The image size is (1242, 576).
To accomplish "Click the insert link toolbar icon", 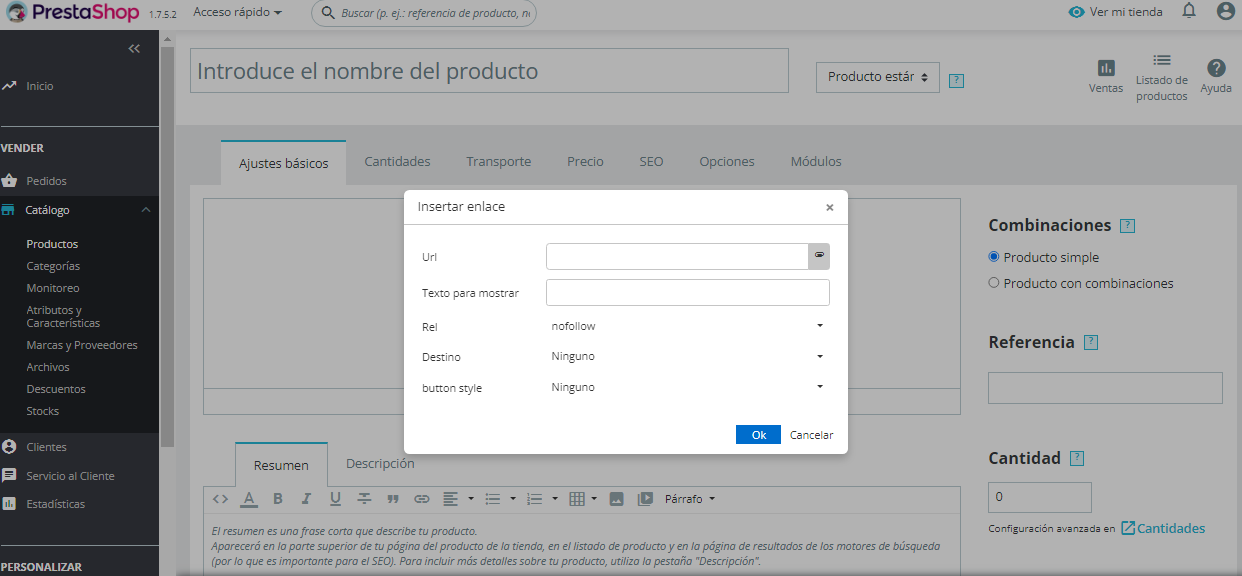I will pos(422,498).
